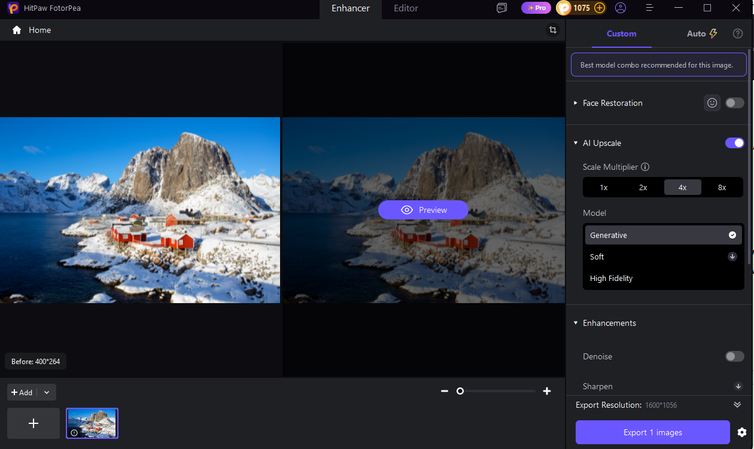Screen dimensions: 754x449
Task: Enable the Denoise toggle
Action: tap(734, 356)
